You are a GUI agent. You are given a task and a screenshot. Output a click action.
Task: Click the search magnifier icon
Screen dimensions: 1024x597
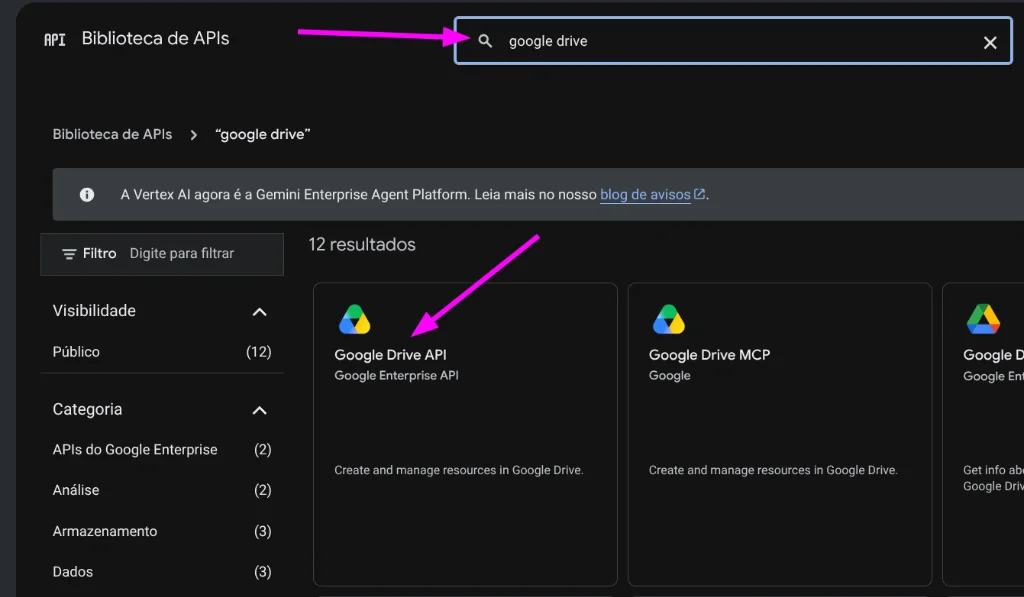[485, 41]
